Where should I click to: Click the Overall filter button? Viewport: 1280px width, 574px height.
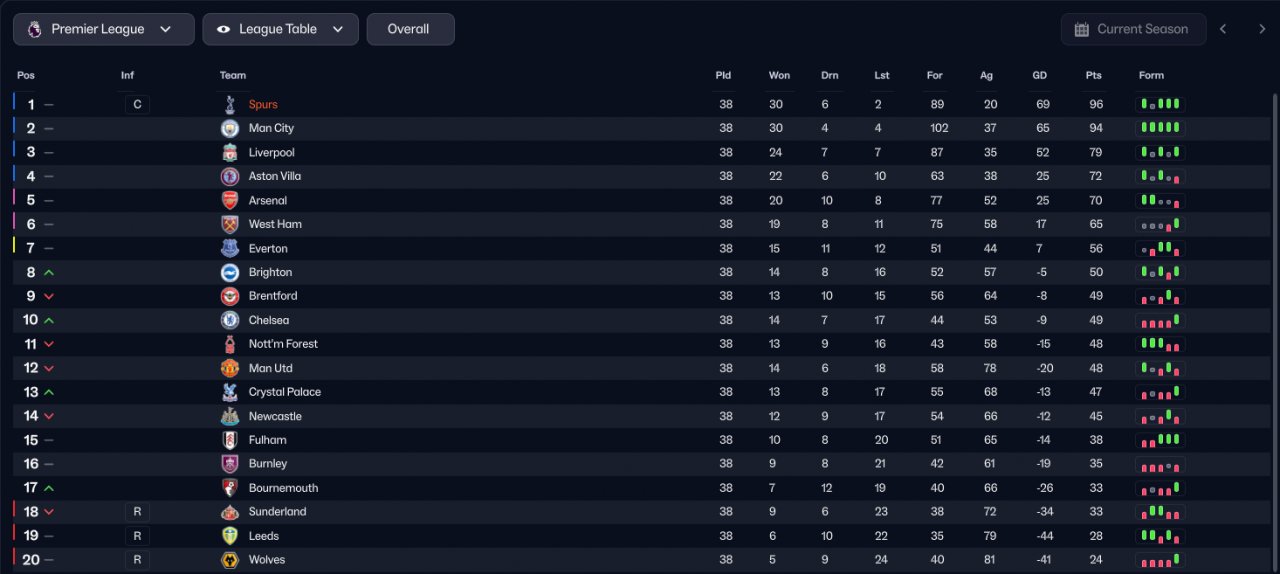tap(410, 29)
